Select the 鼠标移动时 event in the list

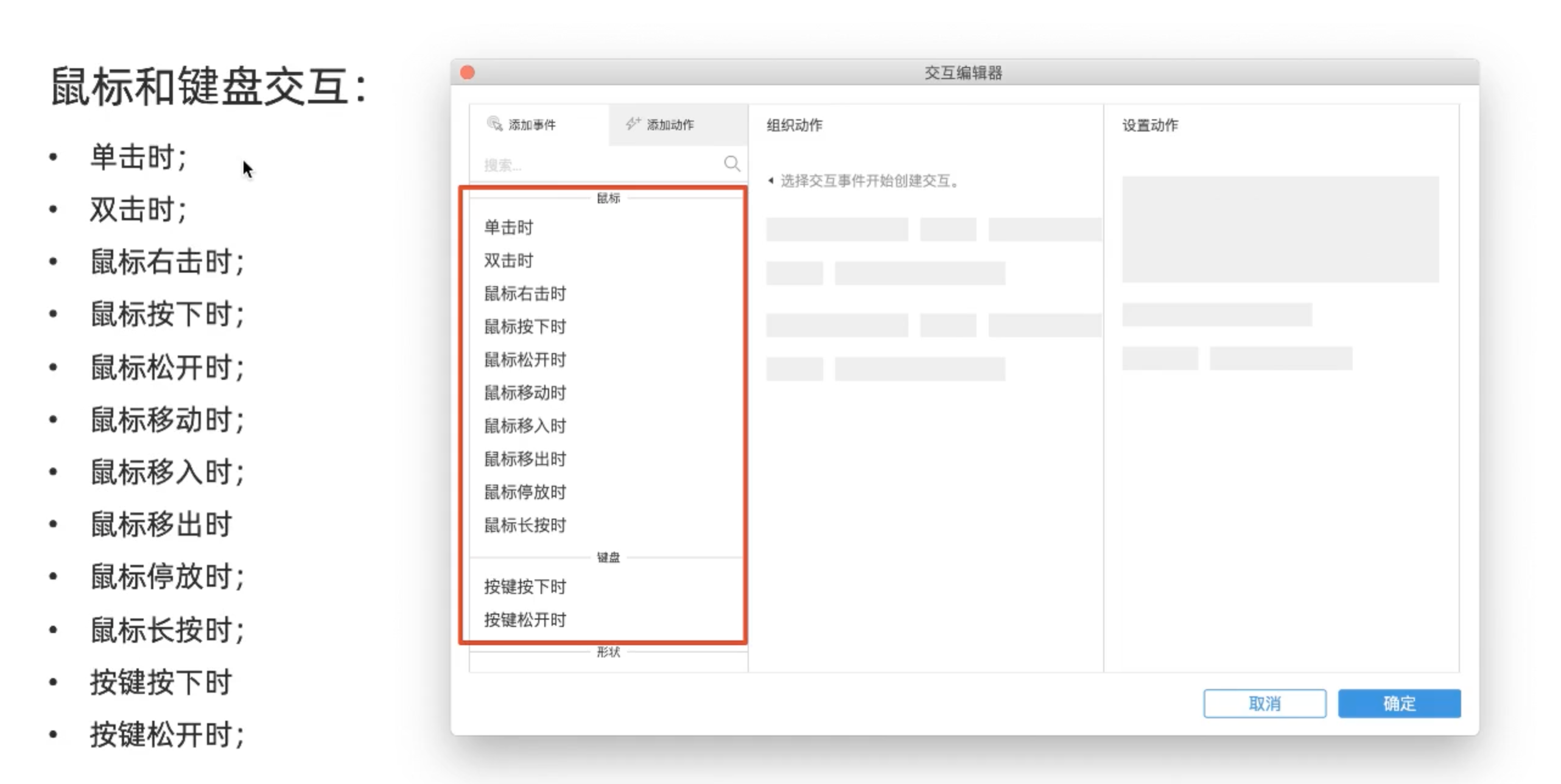pyautogui.click(x=608, y=393)
